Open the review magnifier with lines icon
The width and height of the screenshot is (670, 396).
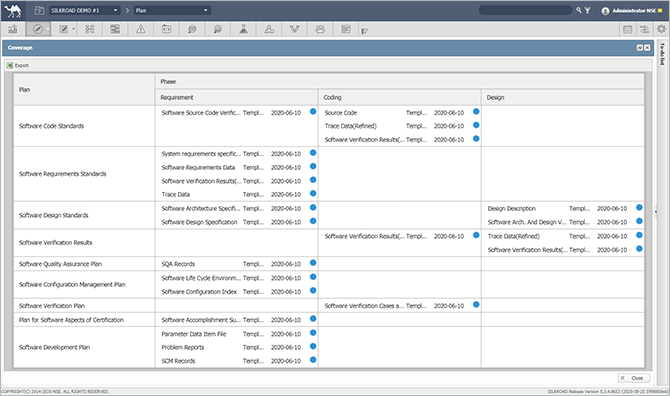(192, 29)
